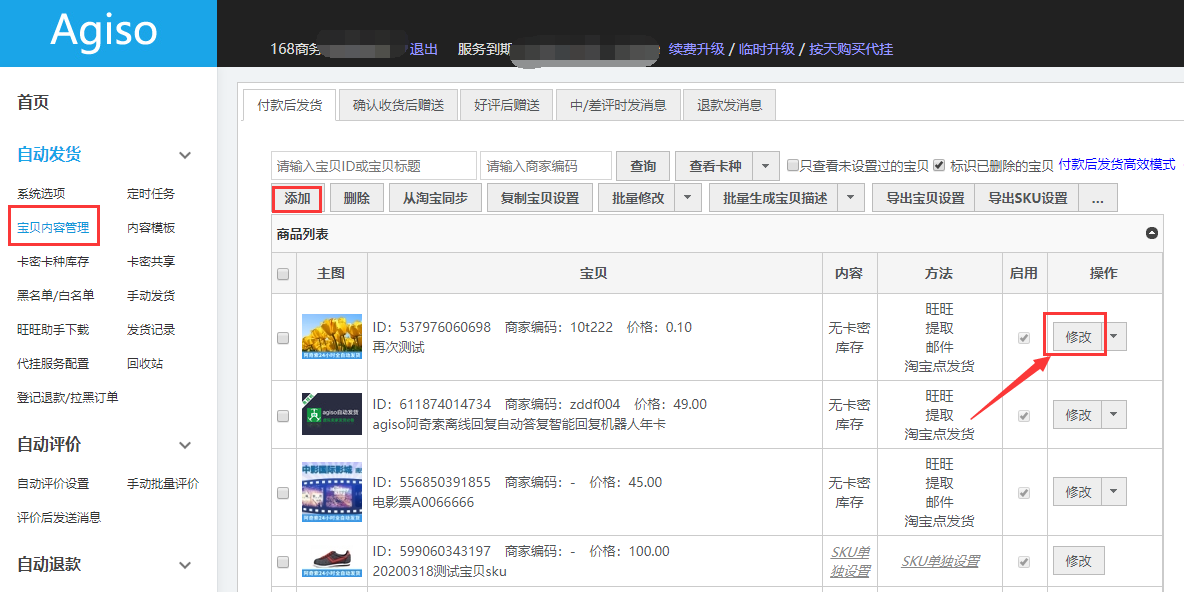Open 按天购买代挂 link

851,49
